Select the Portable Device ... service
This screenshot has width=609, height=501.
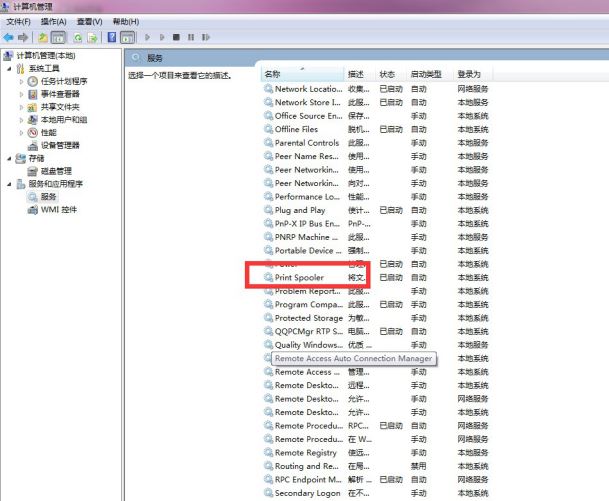click(x=308, y=250)
